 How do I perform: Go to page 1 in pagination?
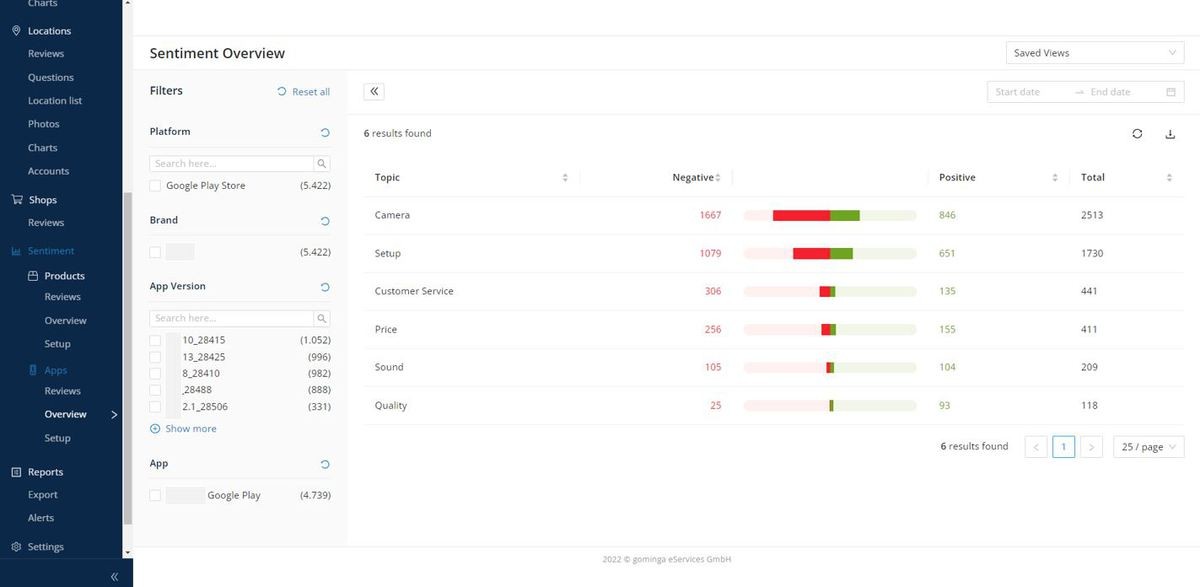tap(1063, 447)
